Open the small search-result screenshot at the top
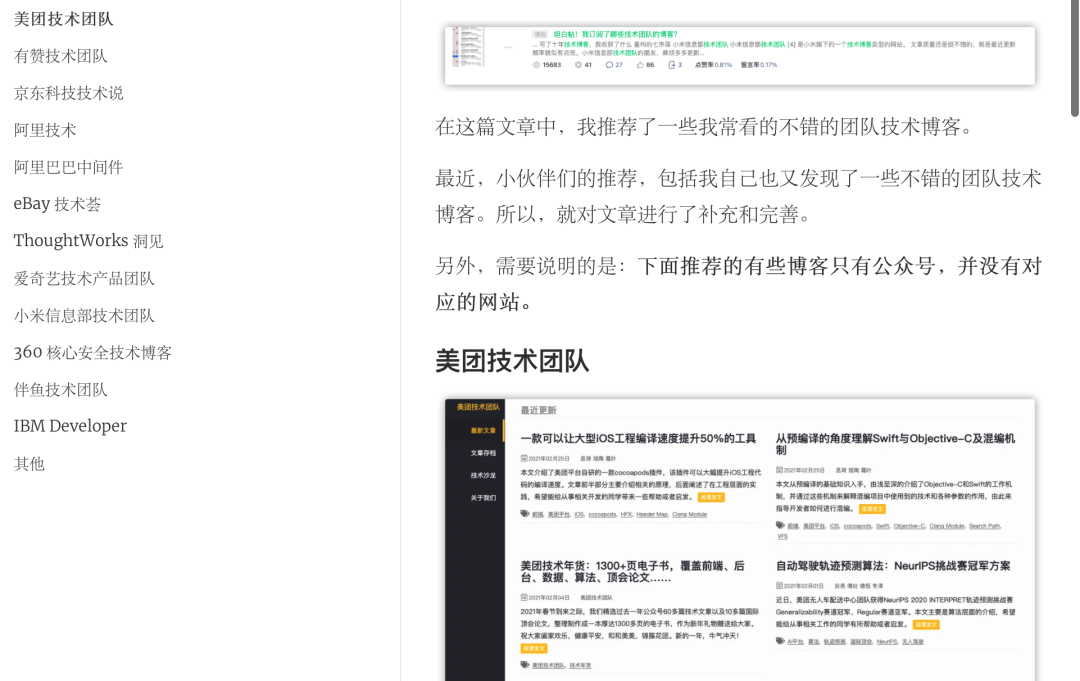 coord(740,56)
